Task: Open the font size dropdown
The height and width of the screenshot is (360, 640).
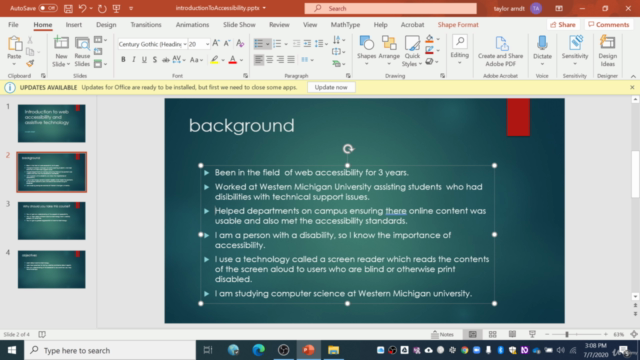Action: 207,44
